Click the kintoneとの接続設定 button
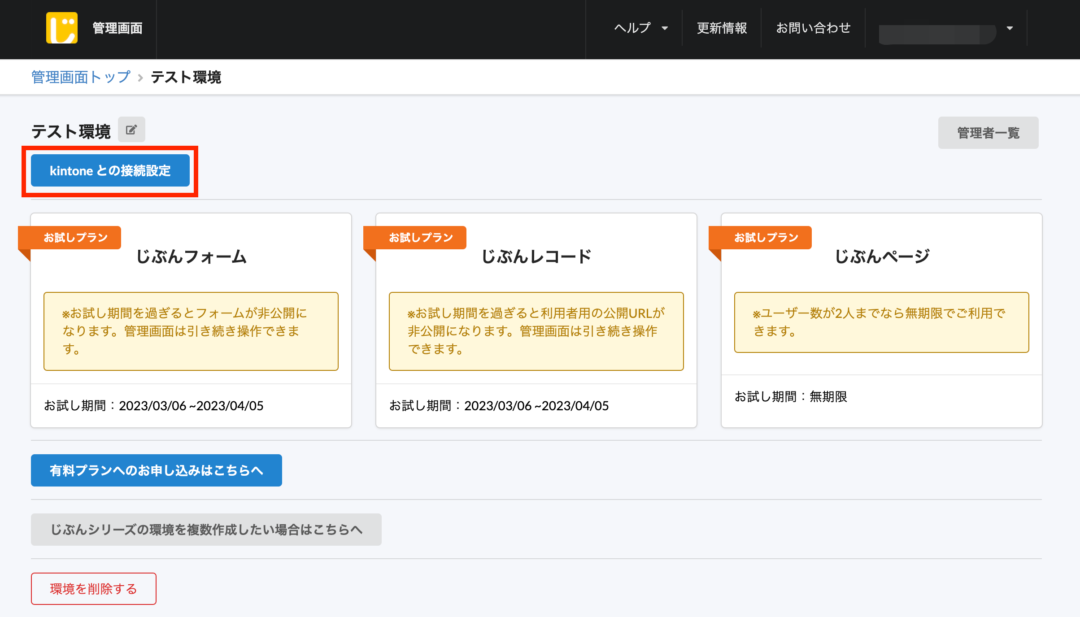 [109, 170]
